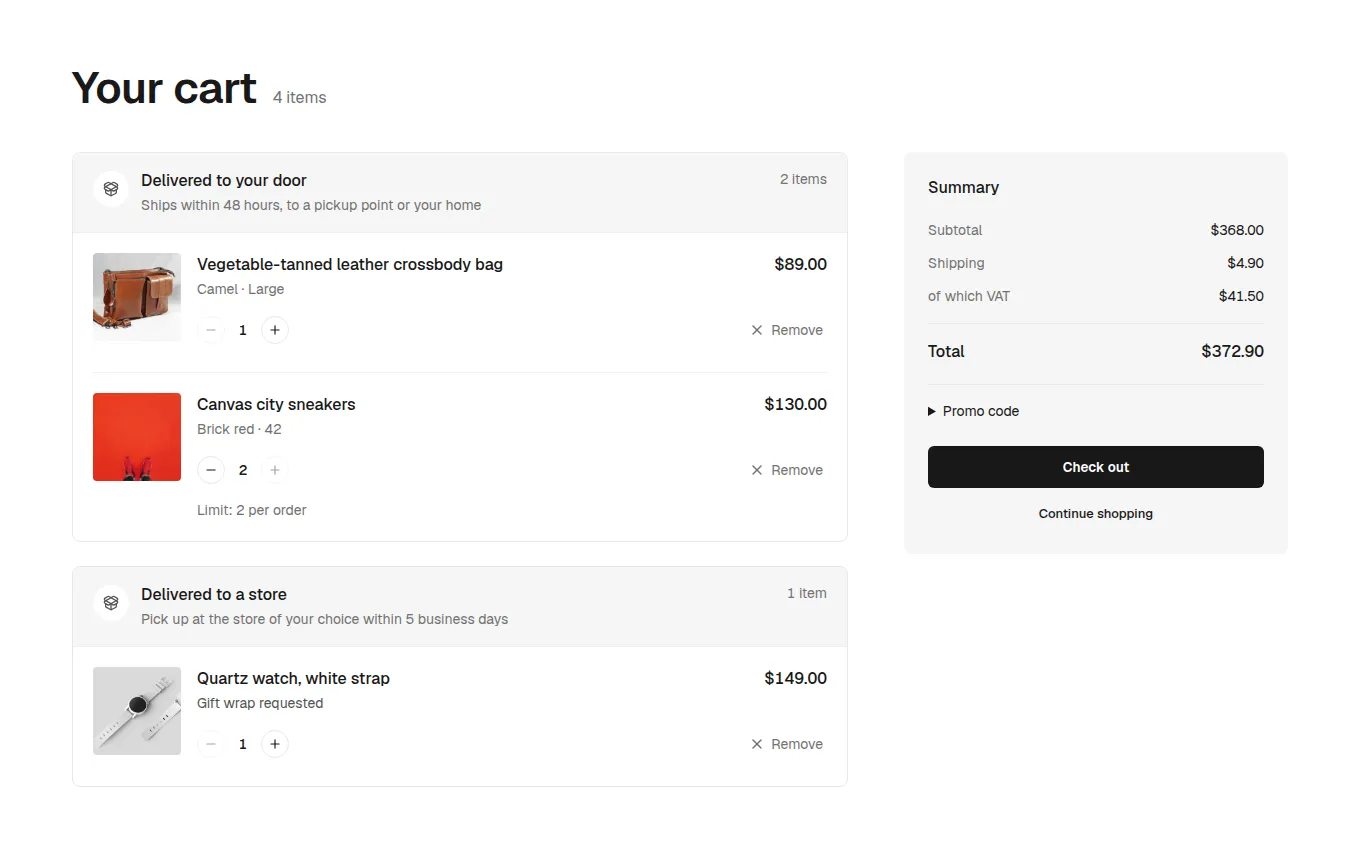This screenshot has width=1360, height=850.
Task: Click minus button for Quartz watch
Action: 211,744
